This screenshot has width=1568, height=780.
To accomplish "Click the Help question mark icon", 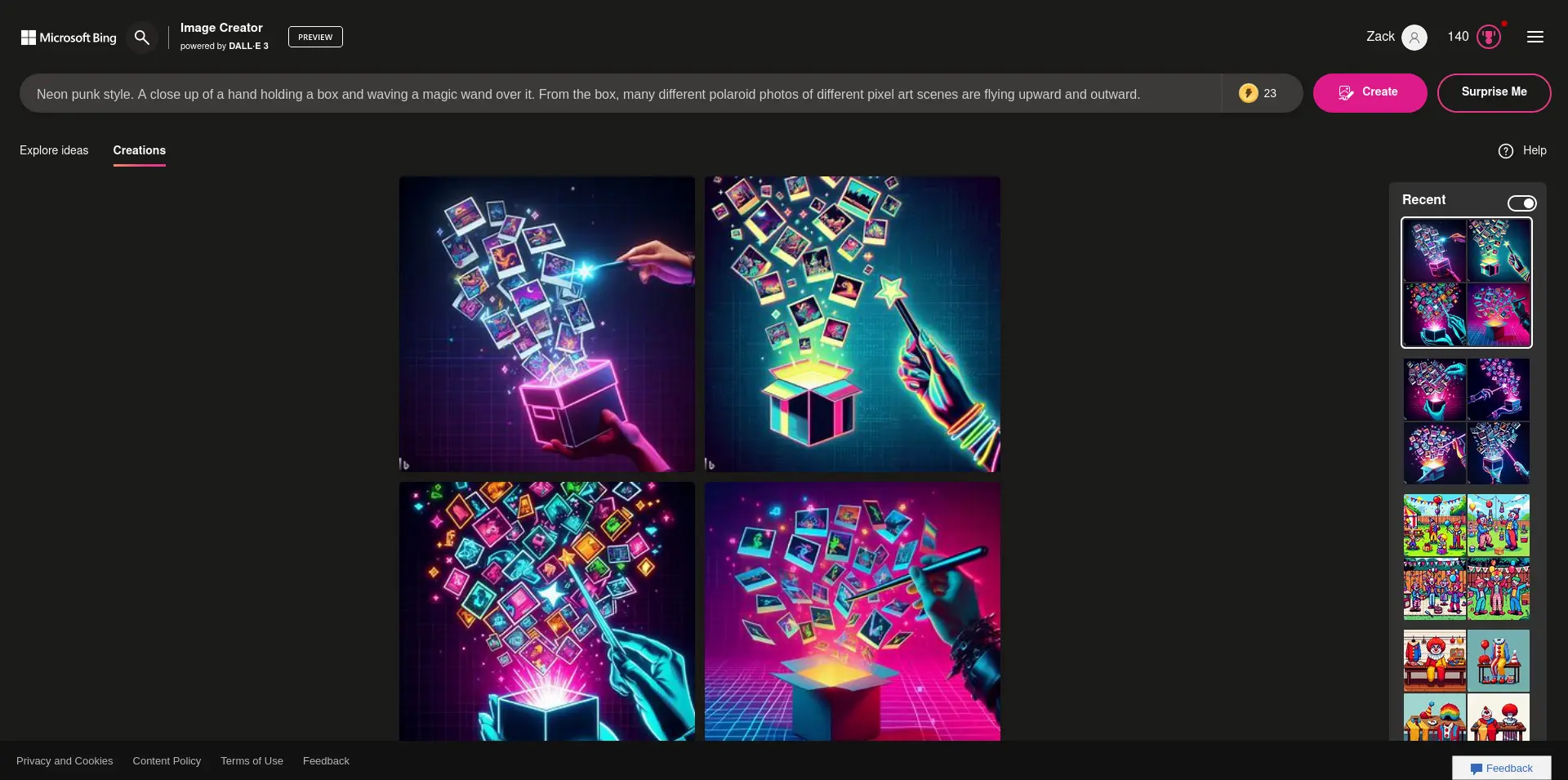I will point(1505,151).
